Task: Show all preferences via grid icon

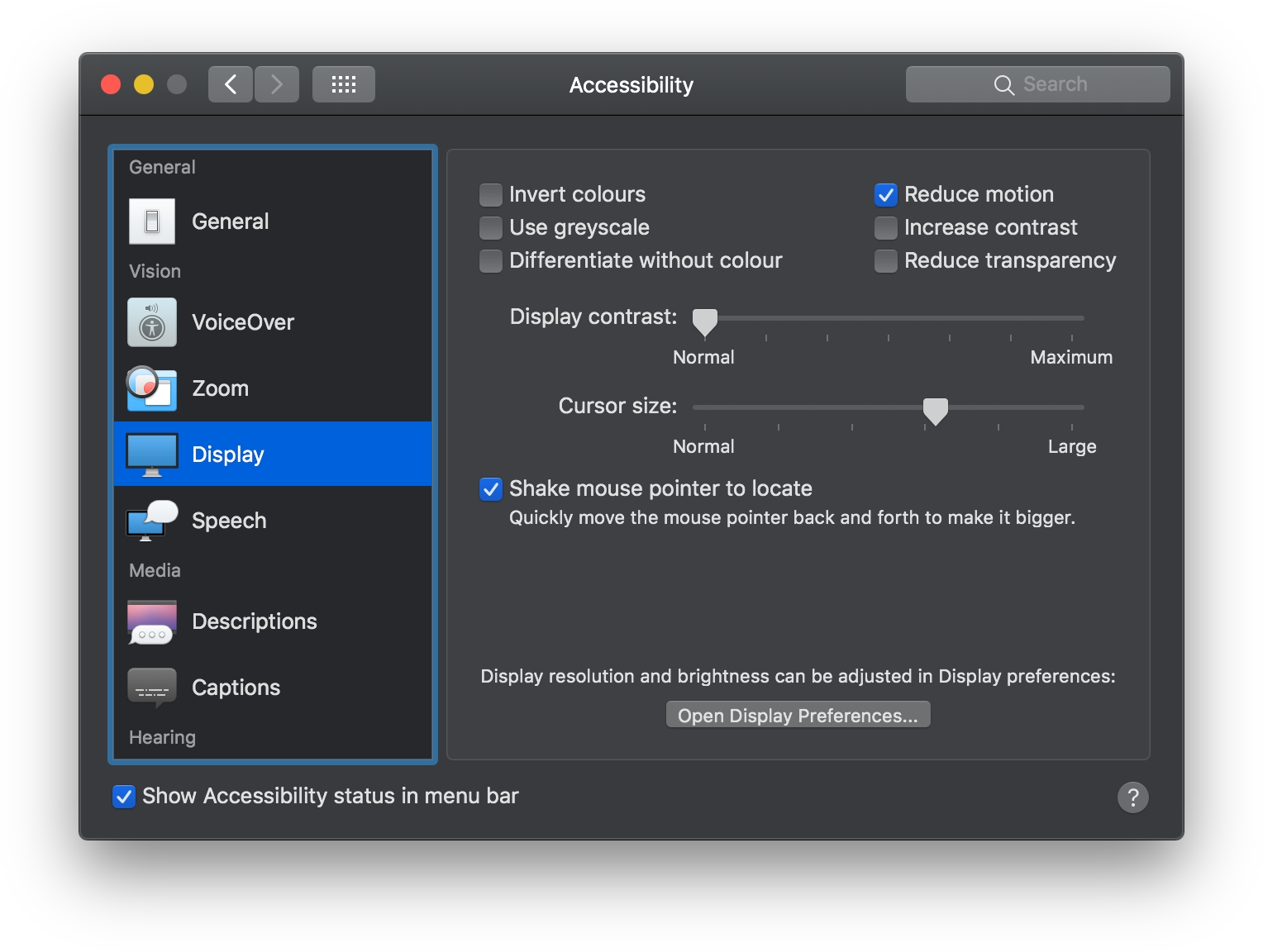Action: click(x=344, y=84)
